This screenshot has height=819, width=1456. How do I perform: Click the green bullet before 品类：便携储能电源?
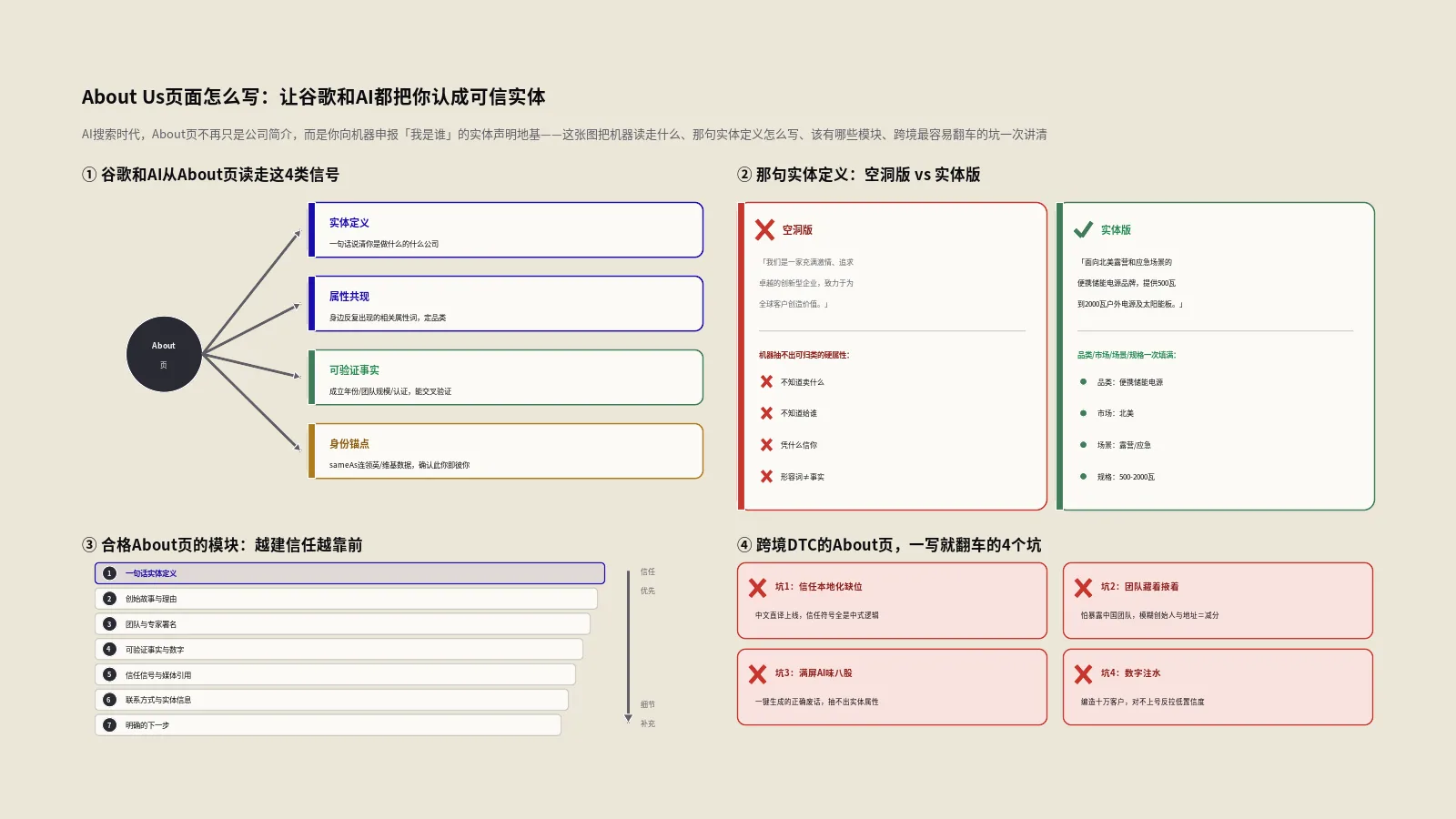click(x=1083, y=382)
